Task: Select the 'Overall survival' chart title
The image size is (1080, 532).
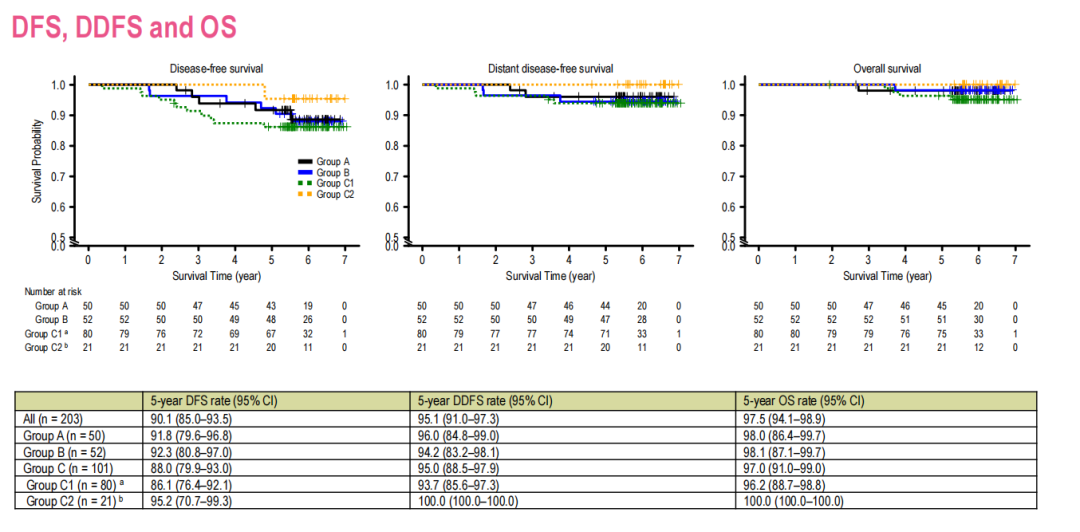Action: coord(886,69)
